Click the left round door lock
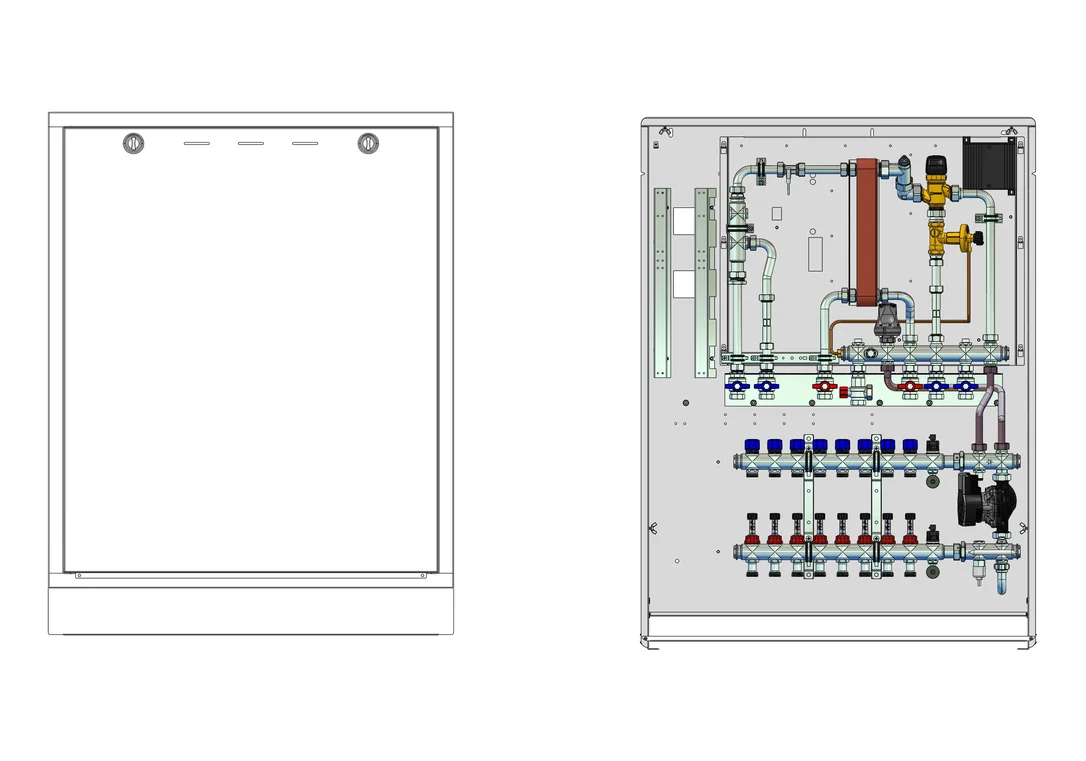The width and height of the screenshot is (1086, 761). [134, 144]
